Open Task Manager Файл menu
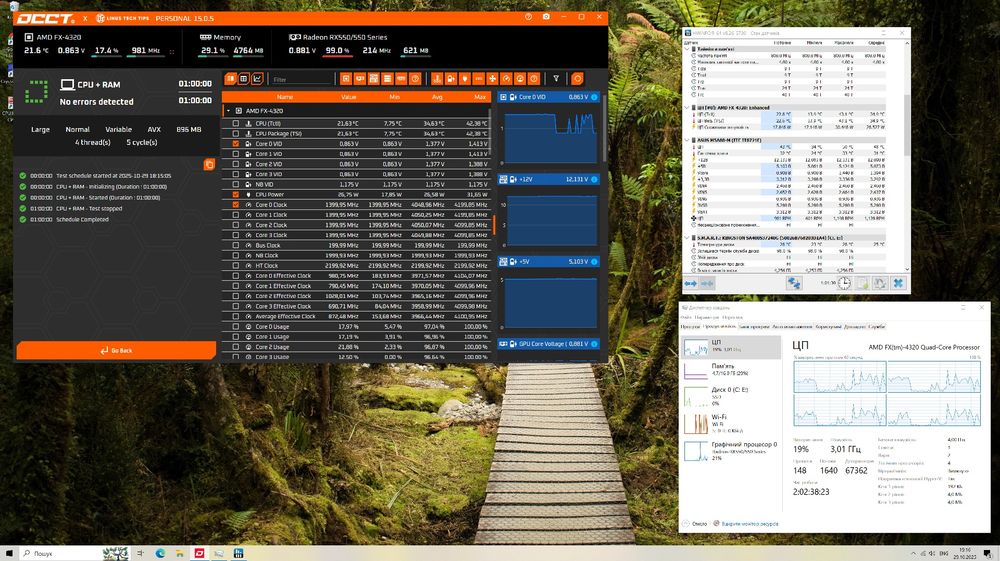 [x=686, y=317]
